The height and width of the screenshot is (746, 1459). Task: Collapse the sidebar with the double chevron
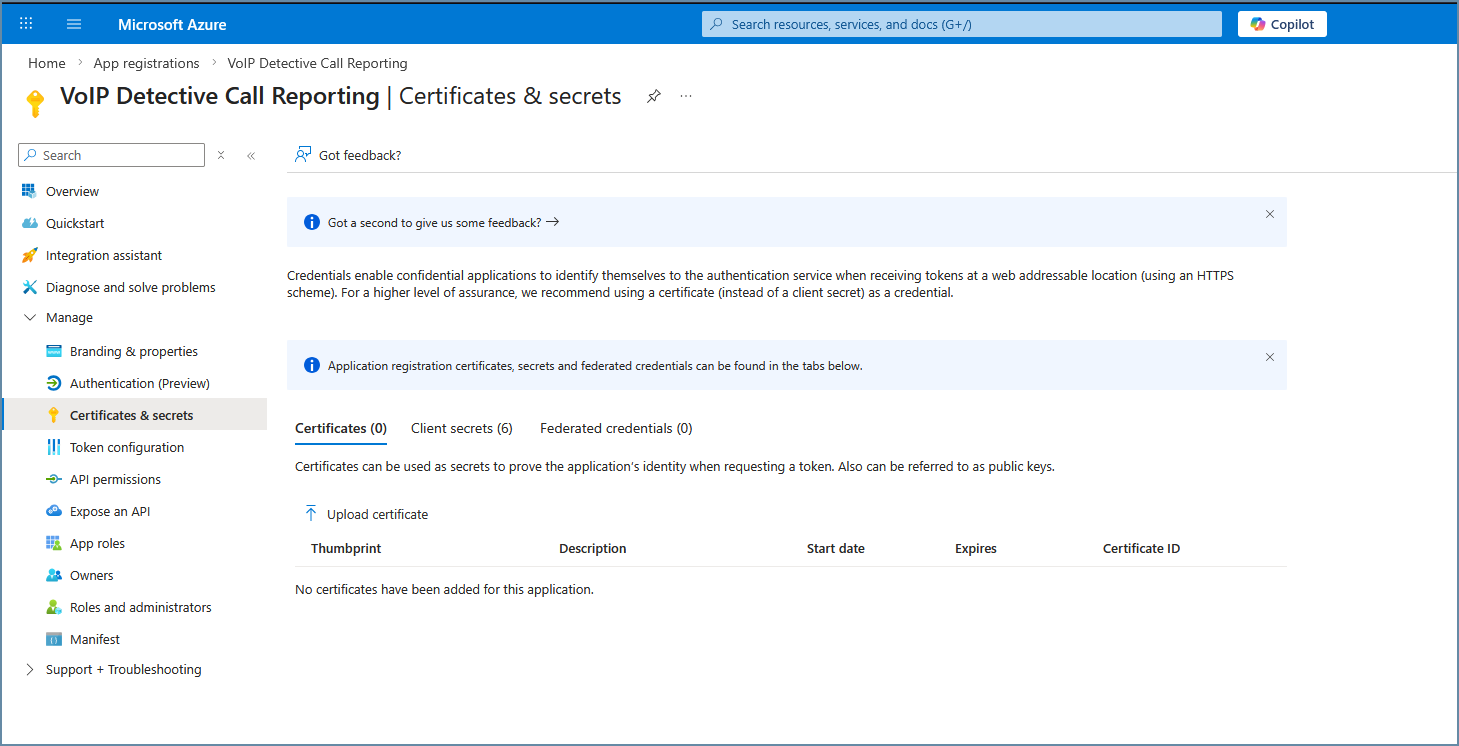pos(251,155)
